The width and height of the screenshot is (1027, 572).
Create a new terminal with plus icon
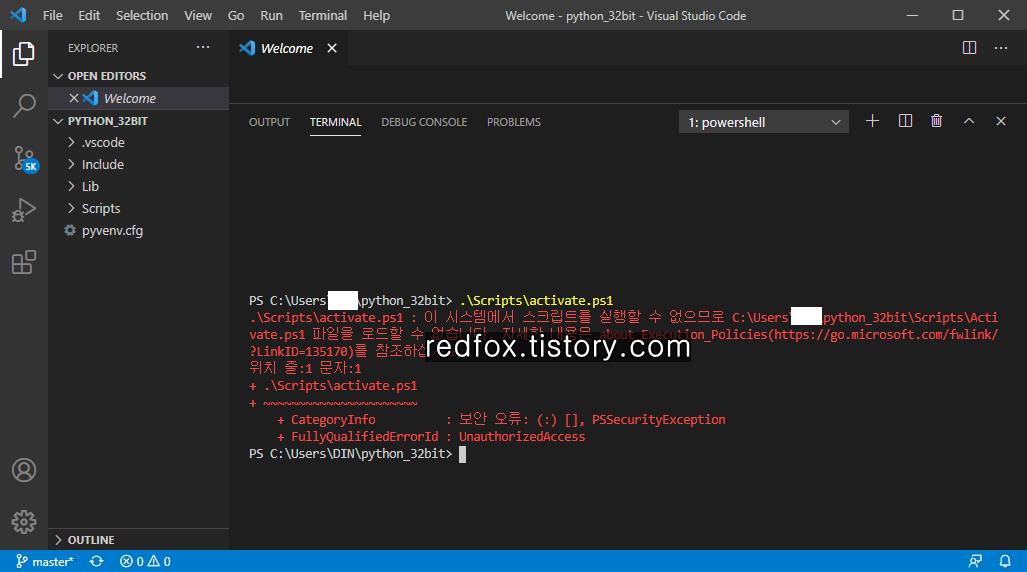point(872,121)
